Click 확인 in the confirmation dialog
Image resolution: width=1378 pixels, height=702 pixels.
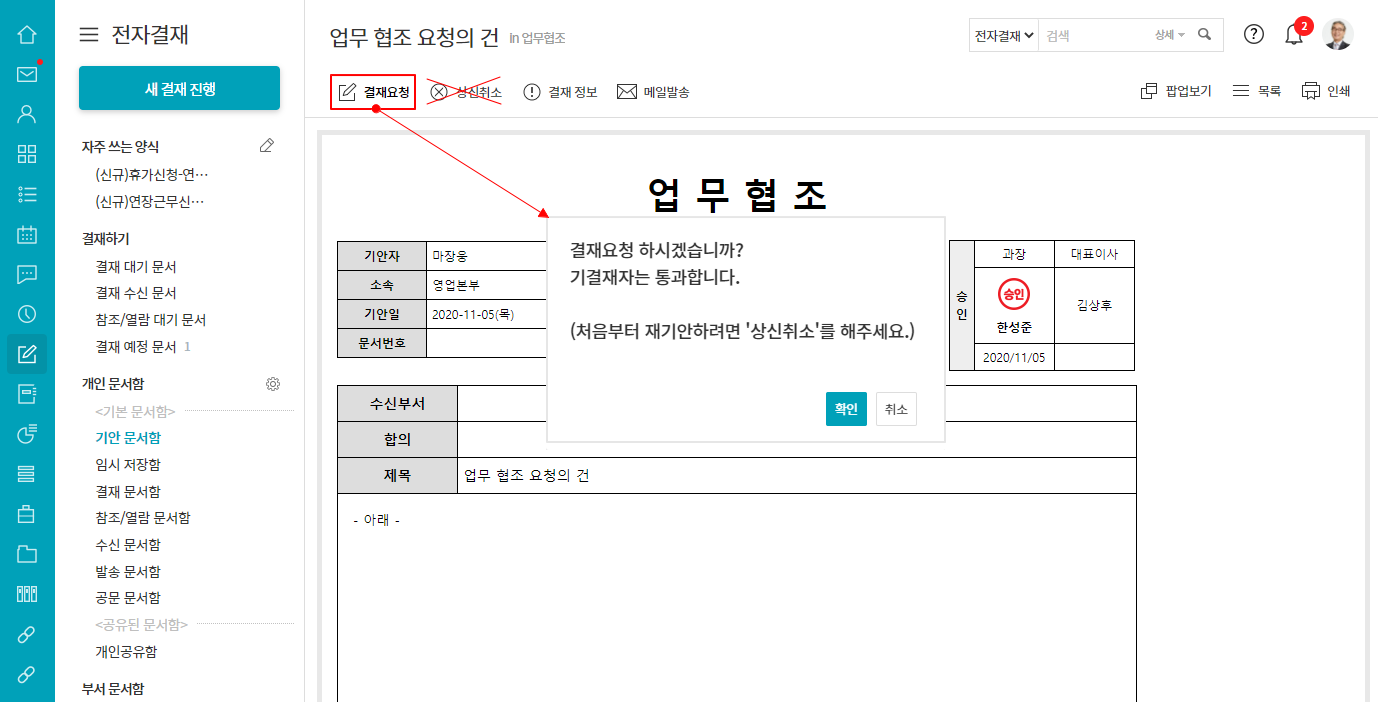click(846, 409)
